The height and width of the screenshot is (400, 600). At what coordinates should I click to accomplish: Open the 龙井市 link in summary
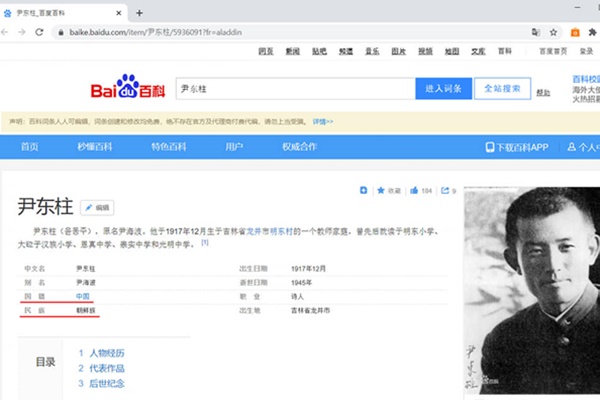(258, 232)
